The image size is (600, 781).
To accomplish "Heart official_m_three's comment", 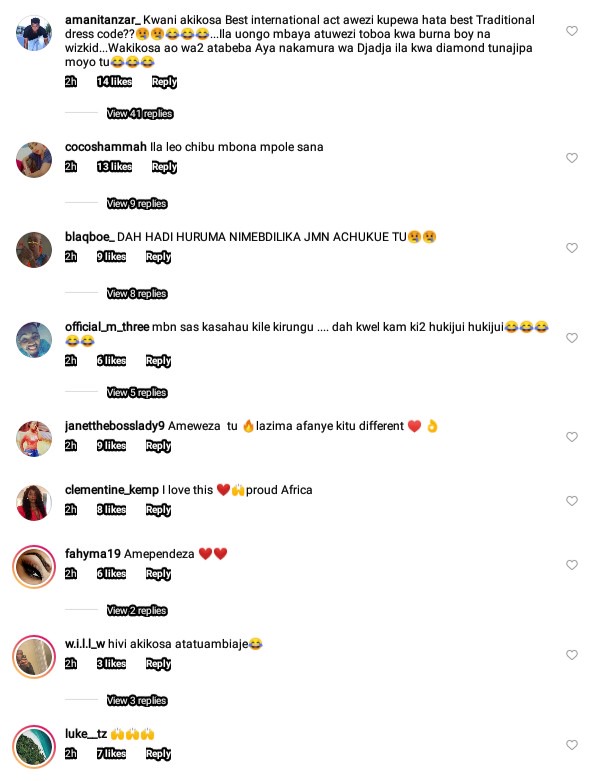I will [x=572, y=338].
